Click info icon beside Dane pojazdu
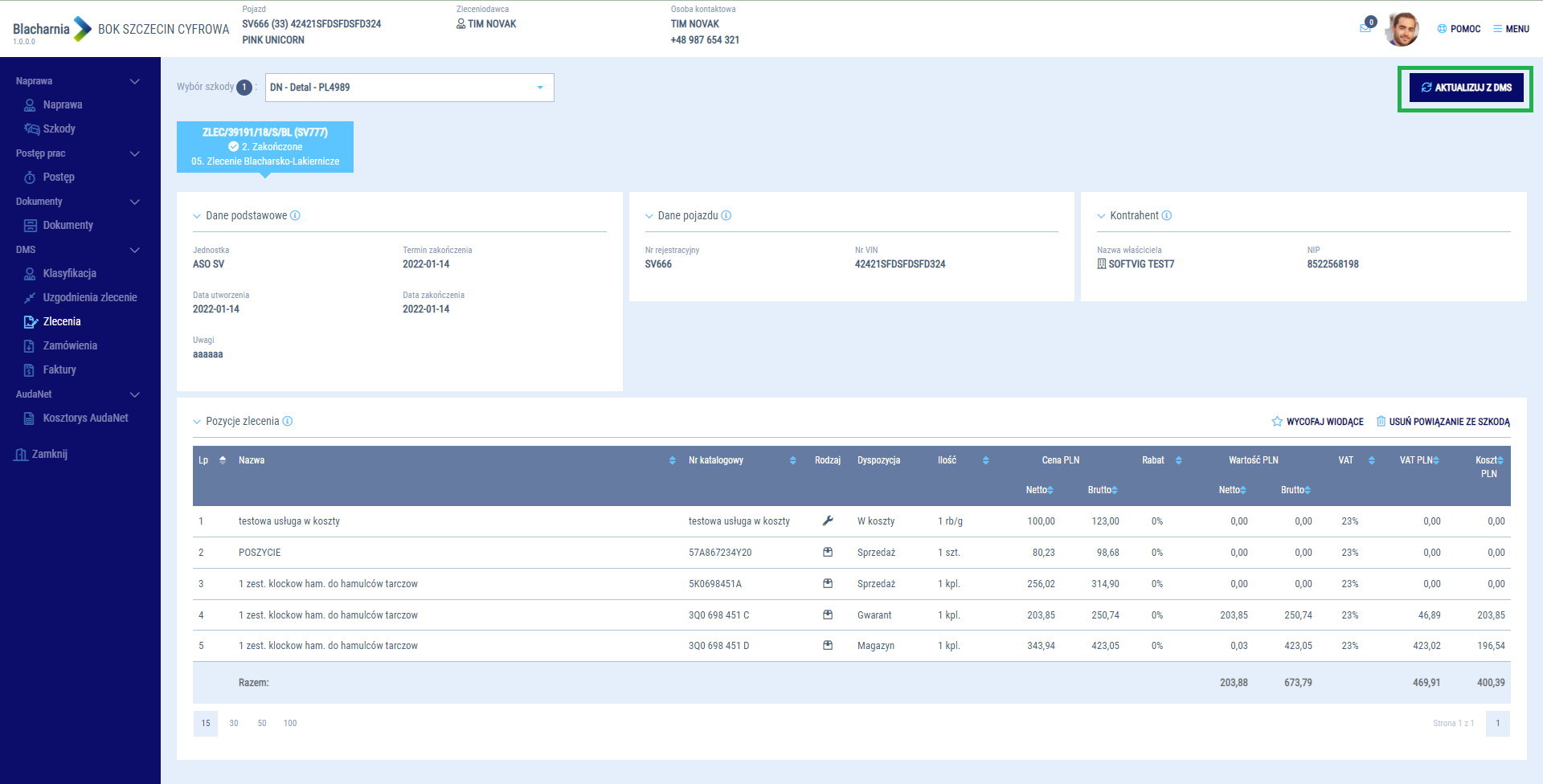 (726, 215)
